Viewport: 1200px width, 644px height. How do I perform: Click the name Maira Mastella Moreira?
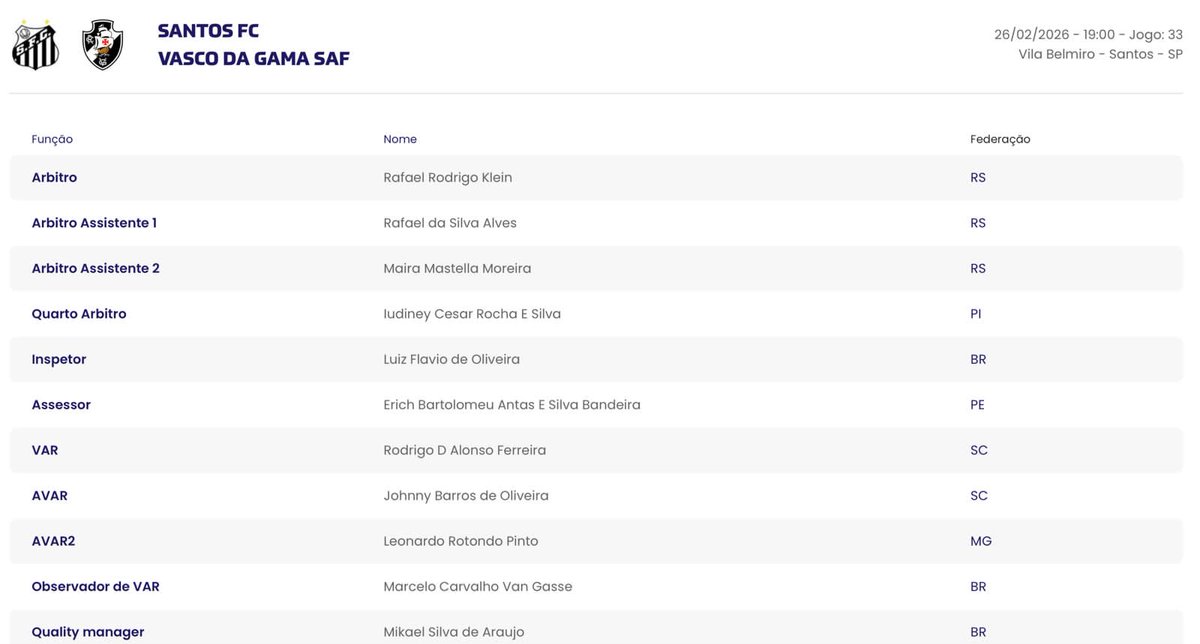click(x=457, y=268)
